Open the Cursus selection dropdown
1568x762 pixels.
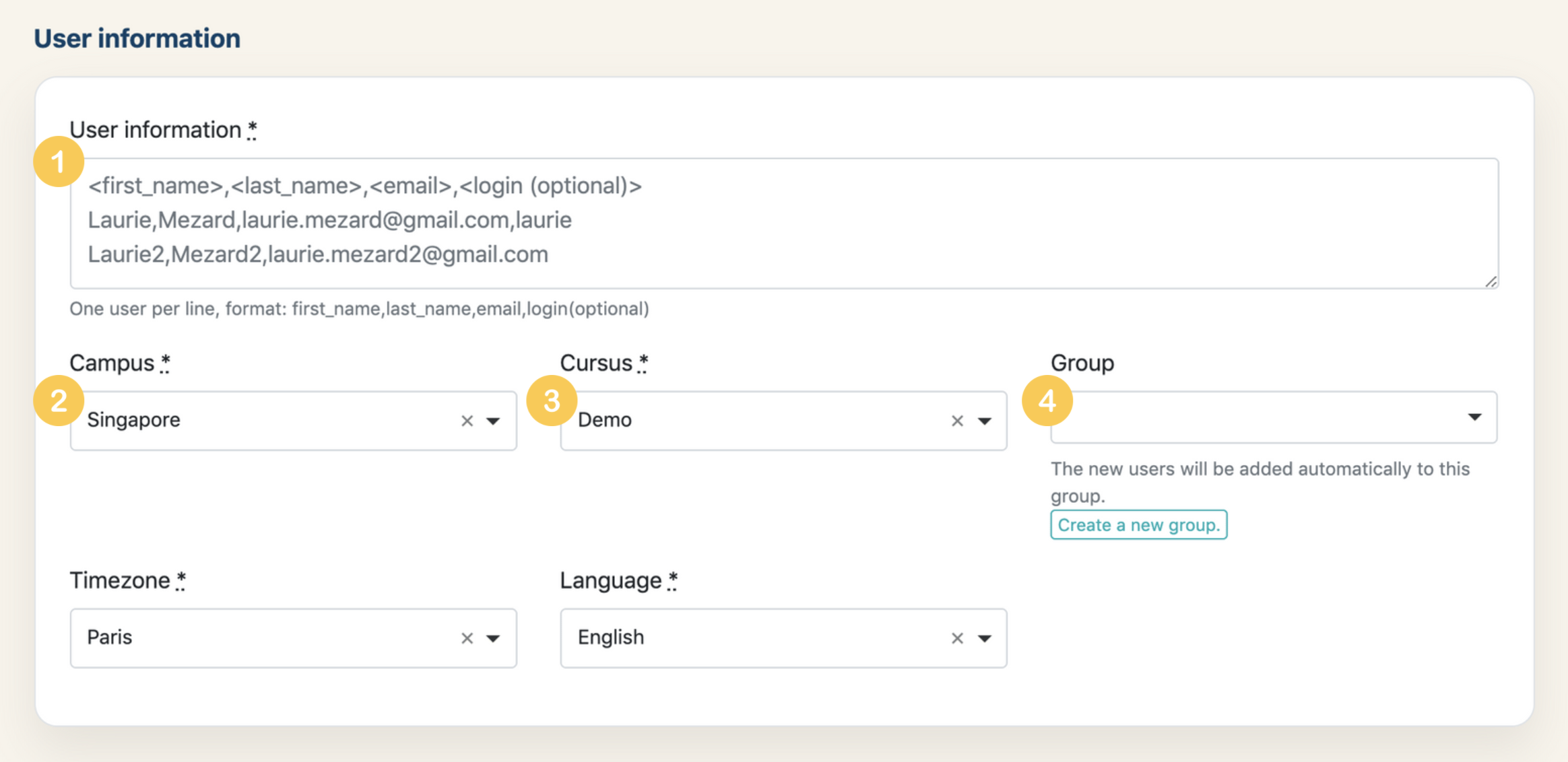984,419
